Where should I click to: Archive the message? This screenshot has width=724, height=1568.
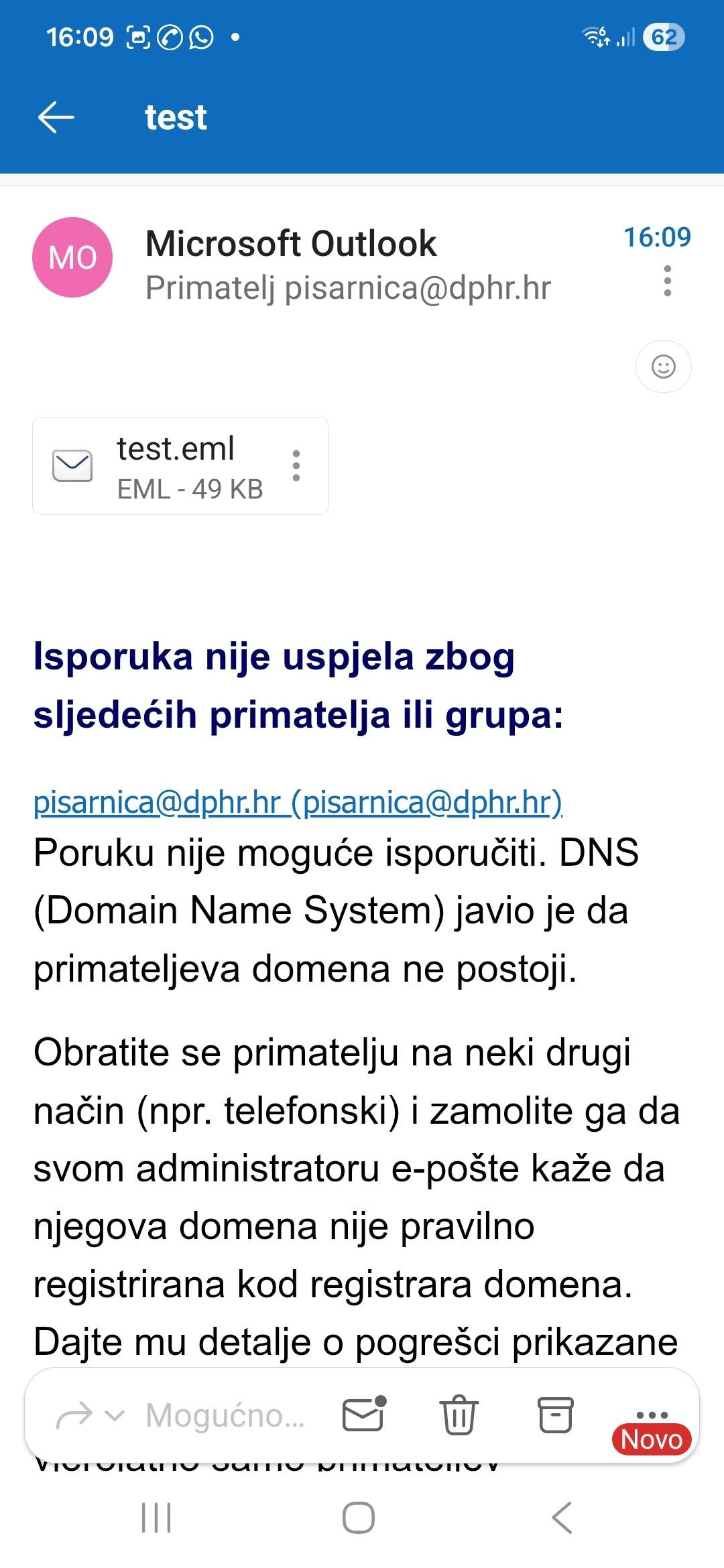[x=556, y=1415]
